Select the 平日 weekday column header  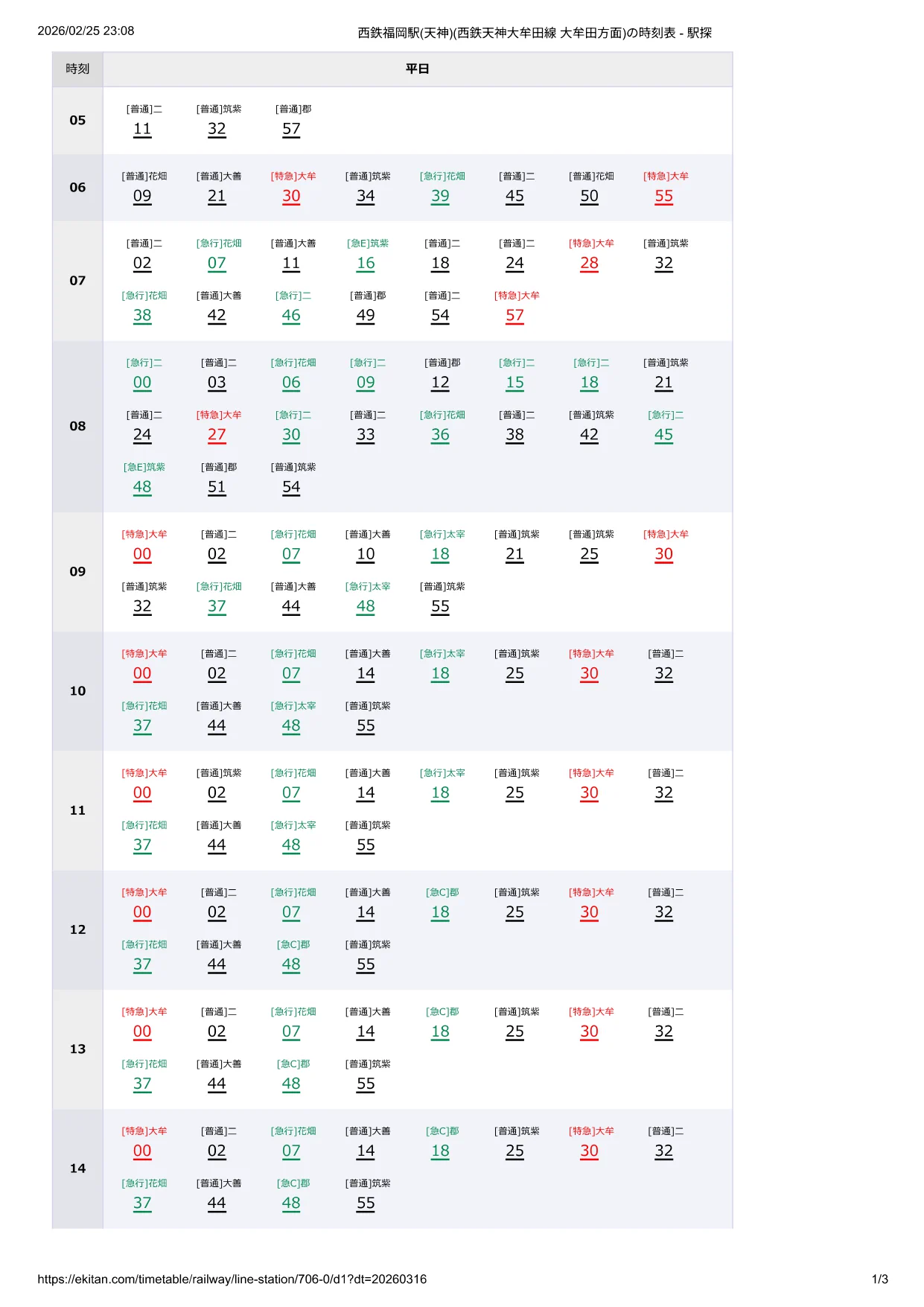click(x=418, y=69)
